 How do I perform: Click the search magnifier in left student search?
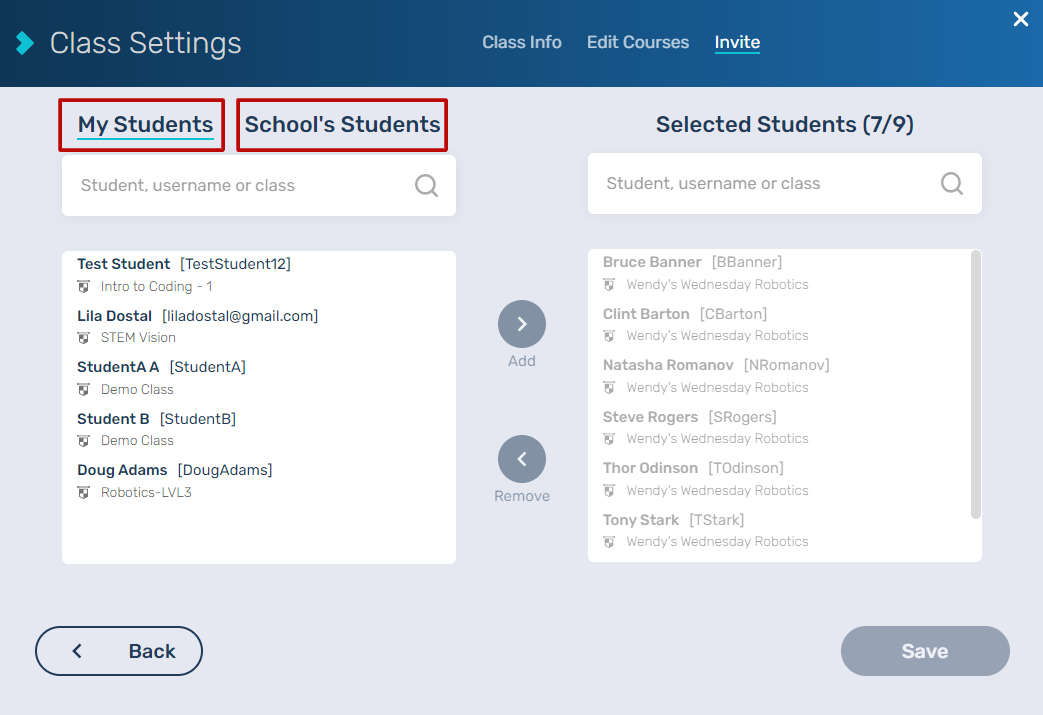(426, 186)
